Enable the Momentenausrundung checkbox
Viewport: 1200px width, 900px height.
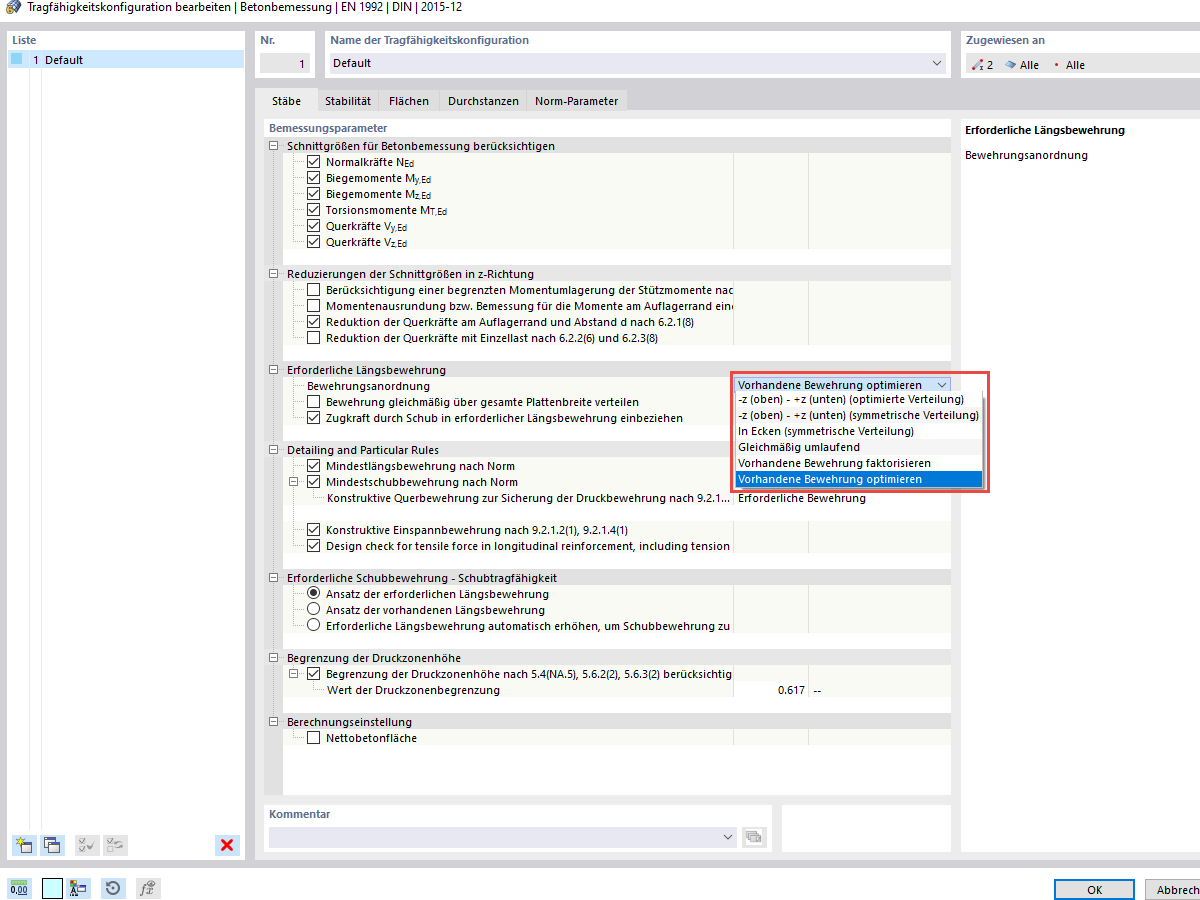[314, 306]
